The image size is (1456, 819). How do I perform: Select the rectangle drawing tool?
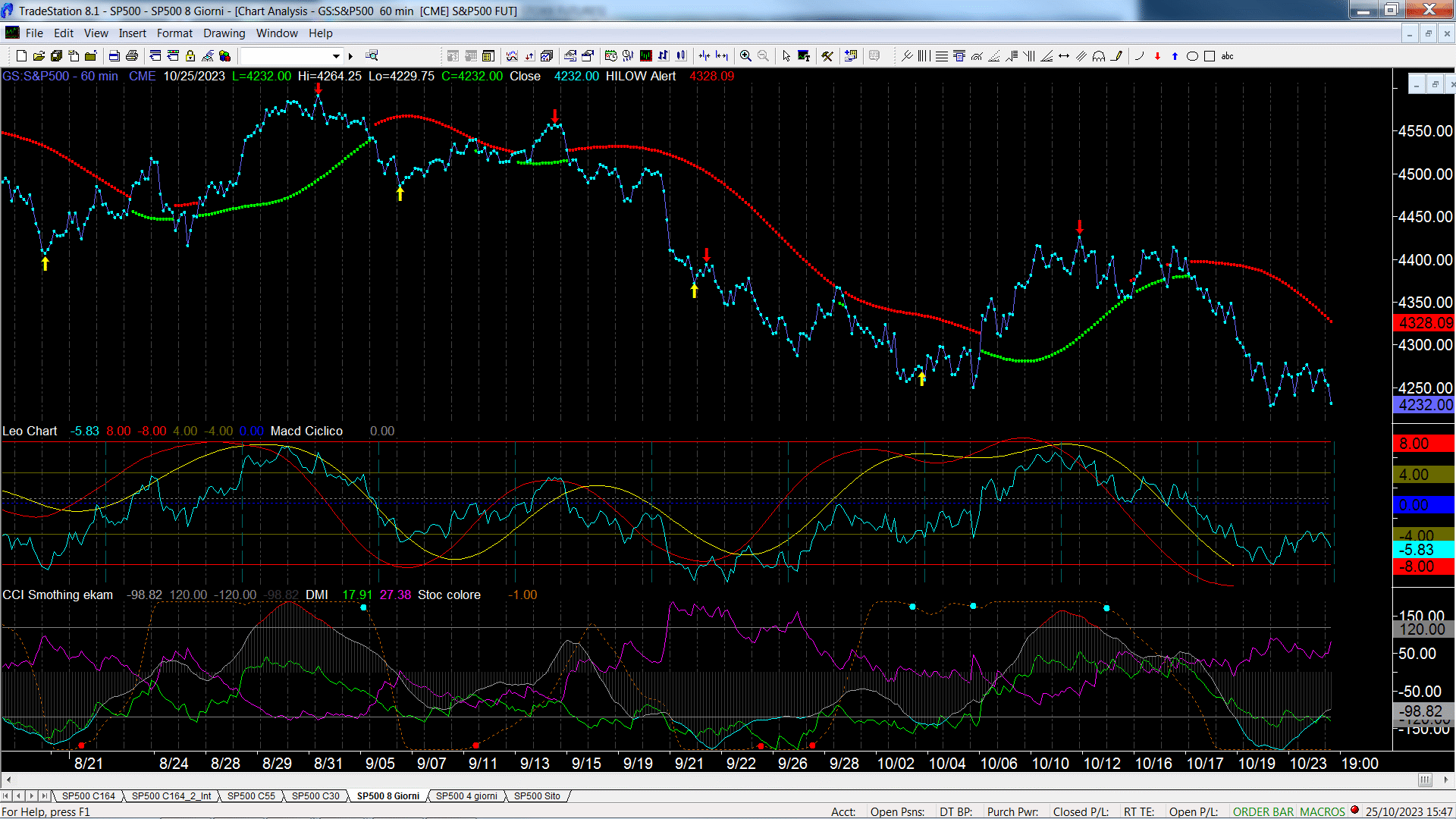pyautogui.click(x=1210, y=55)
